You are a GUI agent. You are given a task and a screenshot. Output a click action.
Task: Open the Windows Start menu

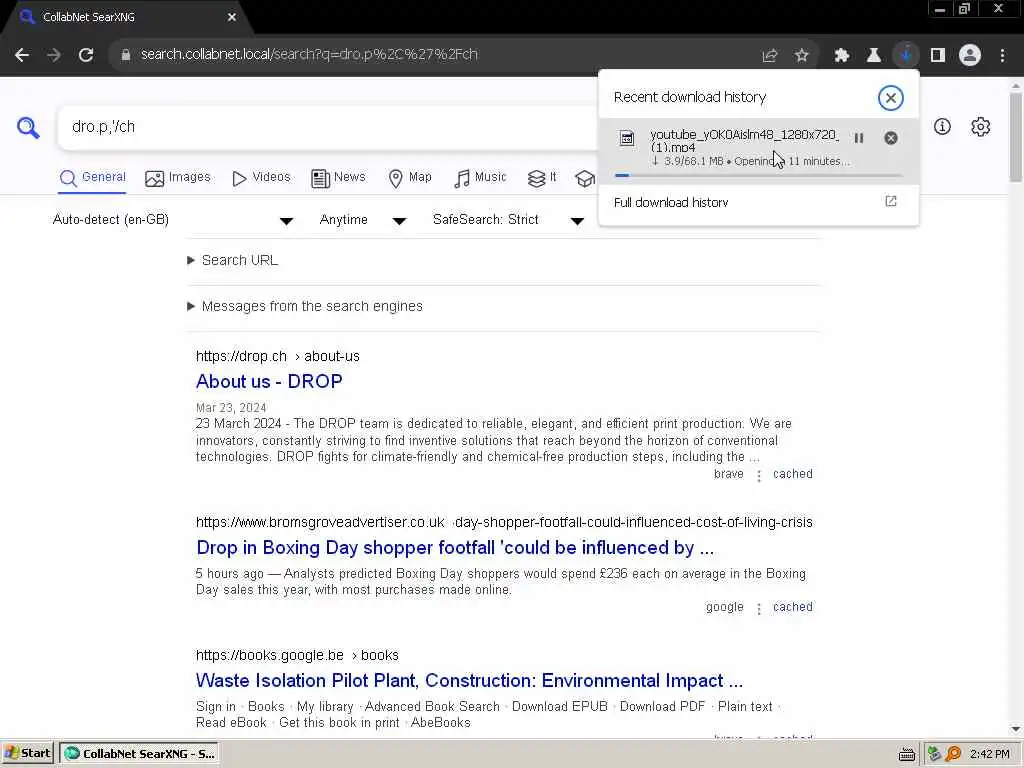click(27, 754)
